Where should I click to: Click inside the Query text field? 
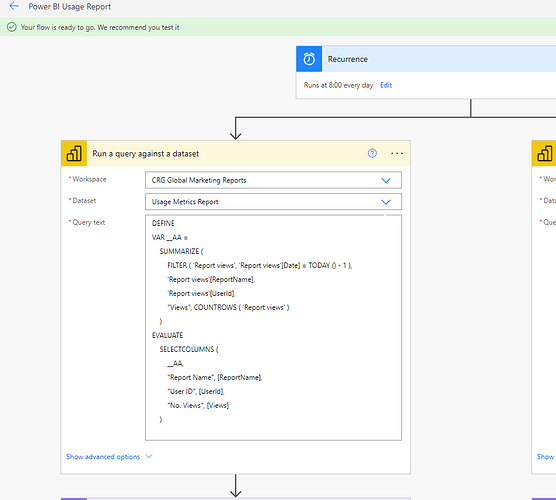point(273,328)
